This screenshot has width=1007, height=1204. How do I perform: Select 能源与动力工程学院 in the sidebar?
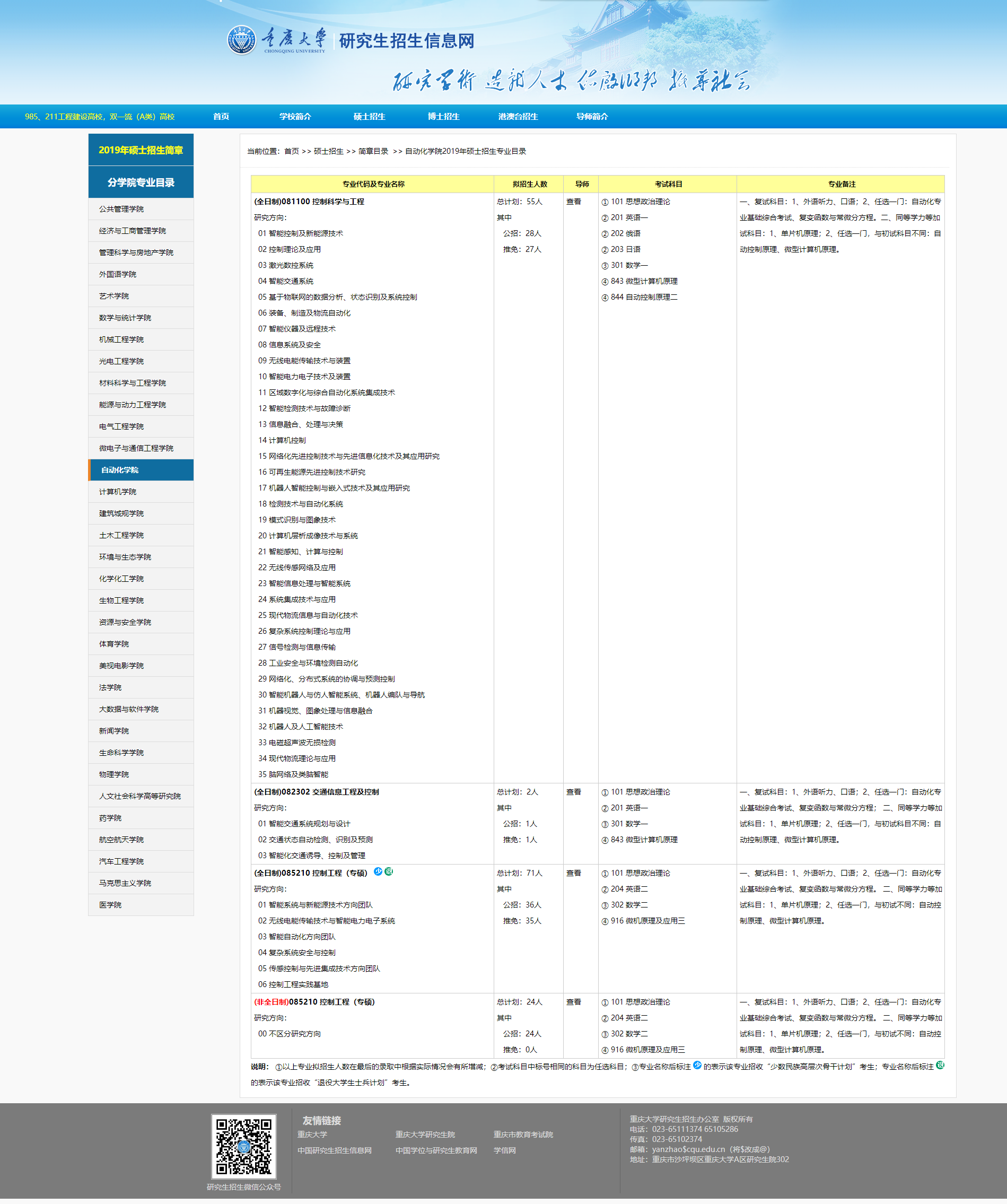click(x=141, y=405)
